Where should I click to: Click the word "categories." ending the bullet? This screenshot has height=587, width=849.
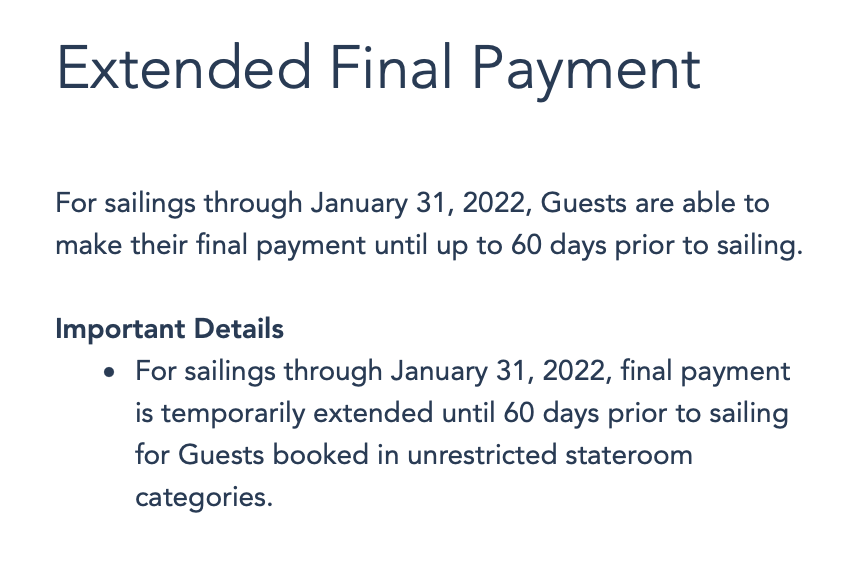click(204, 497)
